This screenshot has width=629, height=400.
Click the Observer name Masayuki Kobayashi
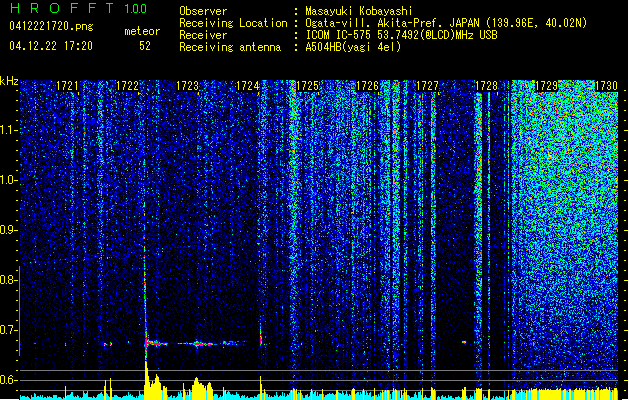[x=359, y=11]
